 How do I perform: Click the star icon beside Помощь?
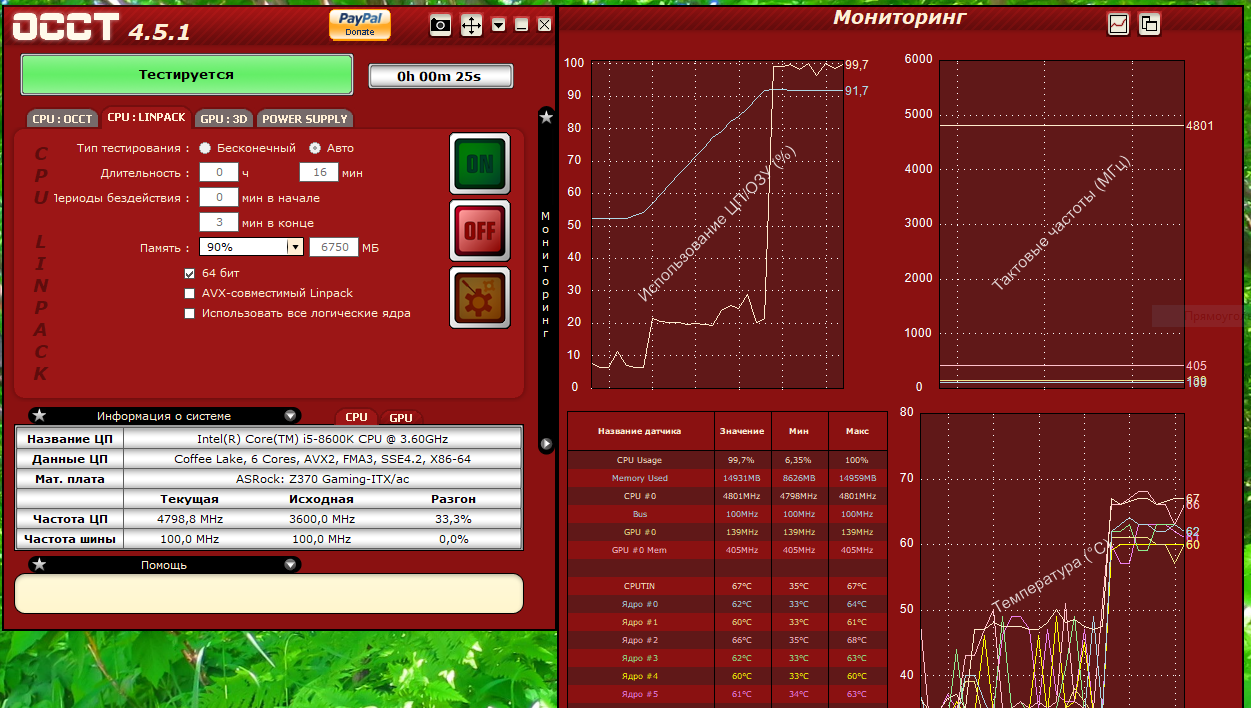39,564
